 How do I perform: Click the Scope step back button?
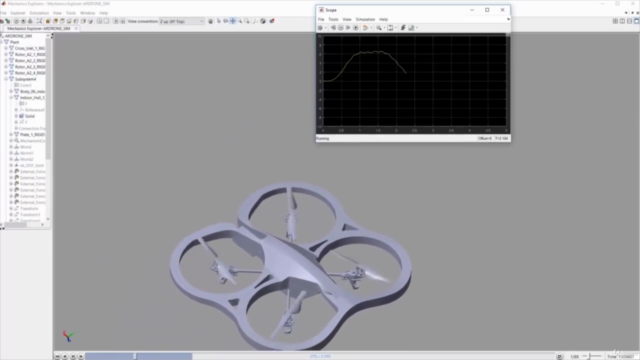click(x=333, y=28)
